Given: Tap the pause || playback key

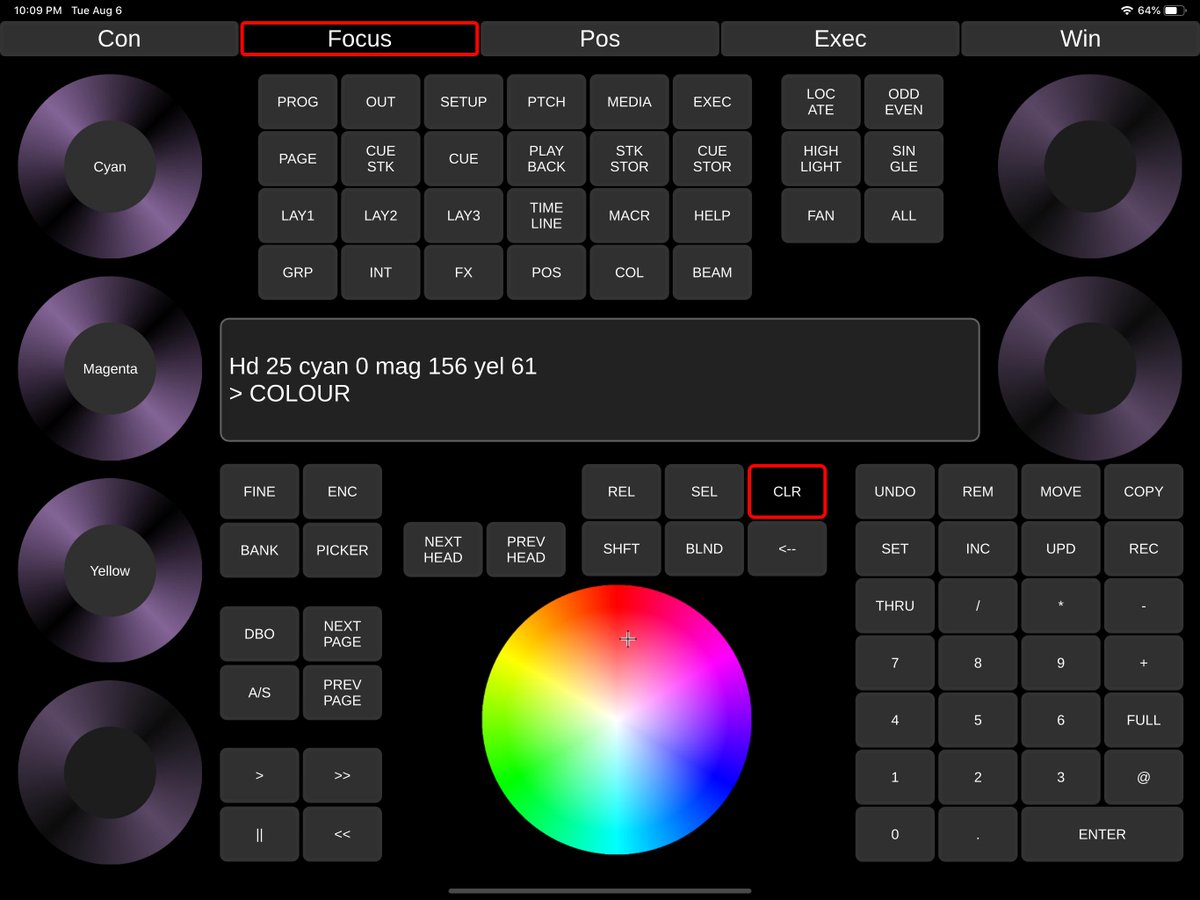Looking at the screenshot, I should click(x=260, y=834).
